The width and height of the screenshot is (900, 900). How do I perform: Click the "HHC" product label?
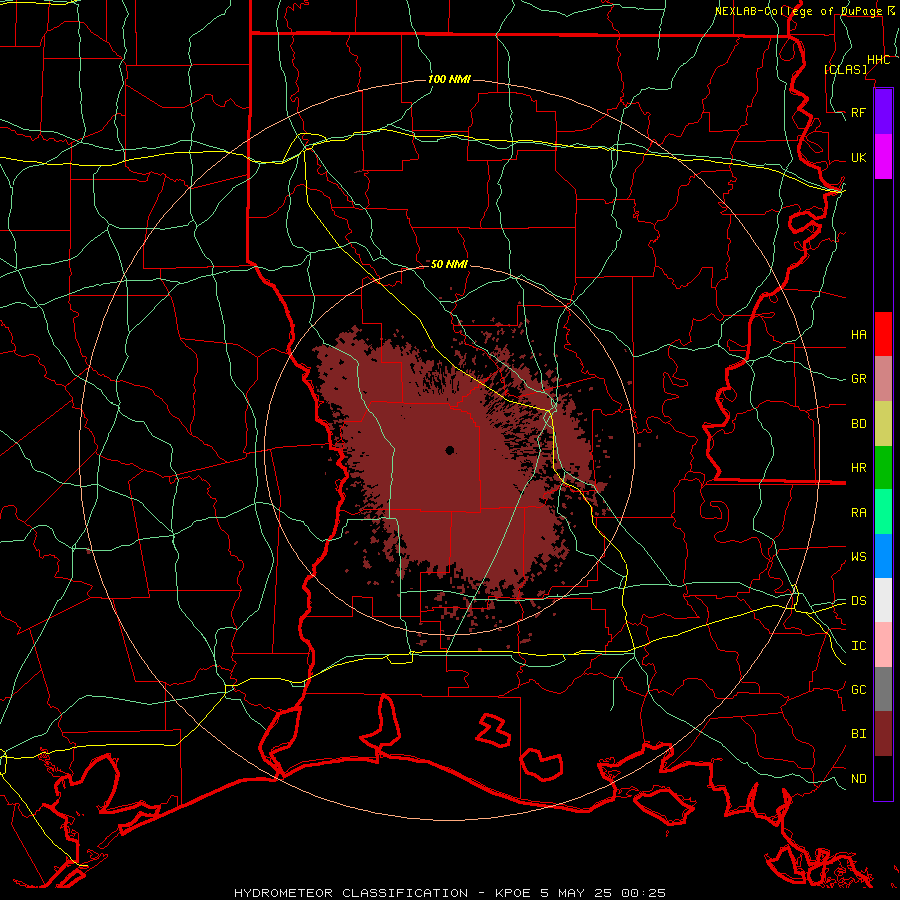[x=879, y=60]
